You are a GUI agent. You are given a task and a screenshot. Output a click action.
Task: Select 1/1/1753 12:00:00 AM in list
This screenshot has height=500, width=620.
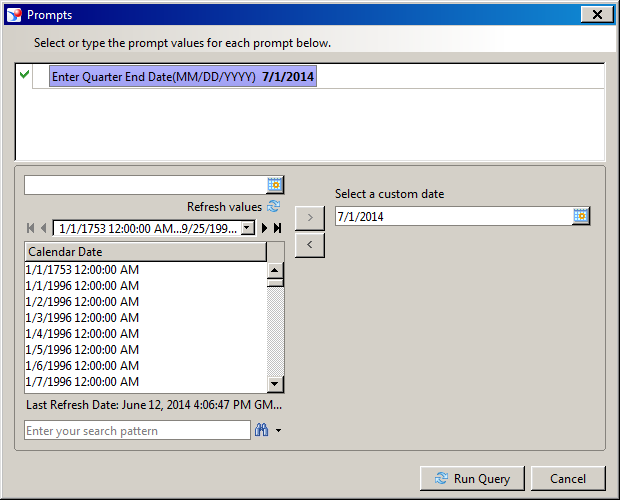coord(82,269)
